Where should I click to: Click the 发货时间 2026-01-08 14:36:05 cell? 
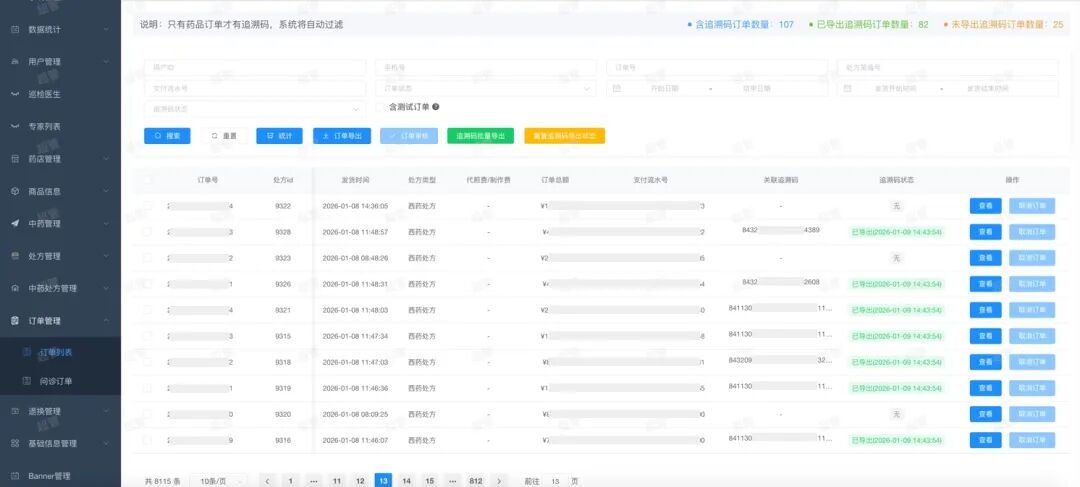(355, 206)
